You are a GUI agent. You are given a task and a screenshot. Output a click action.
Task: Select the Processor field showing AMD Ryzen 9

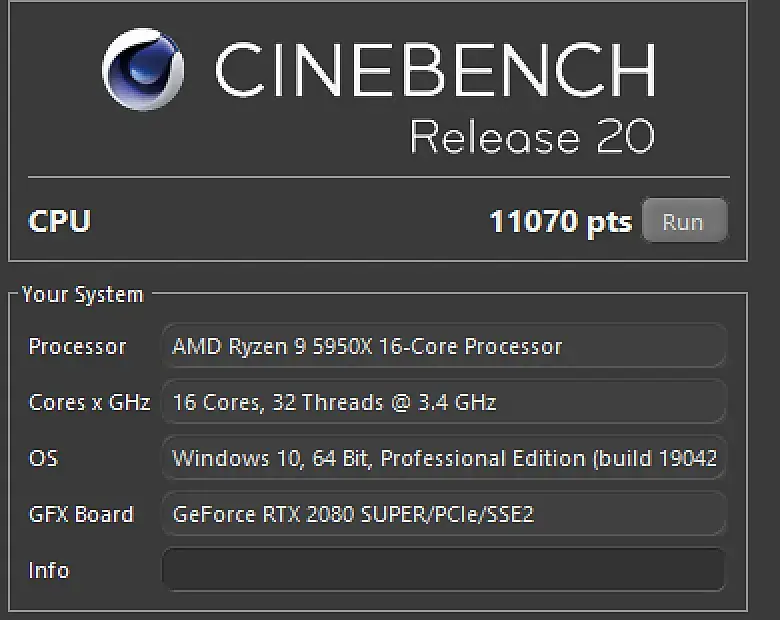click(x=443, y=346)
